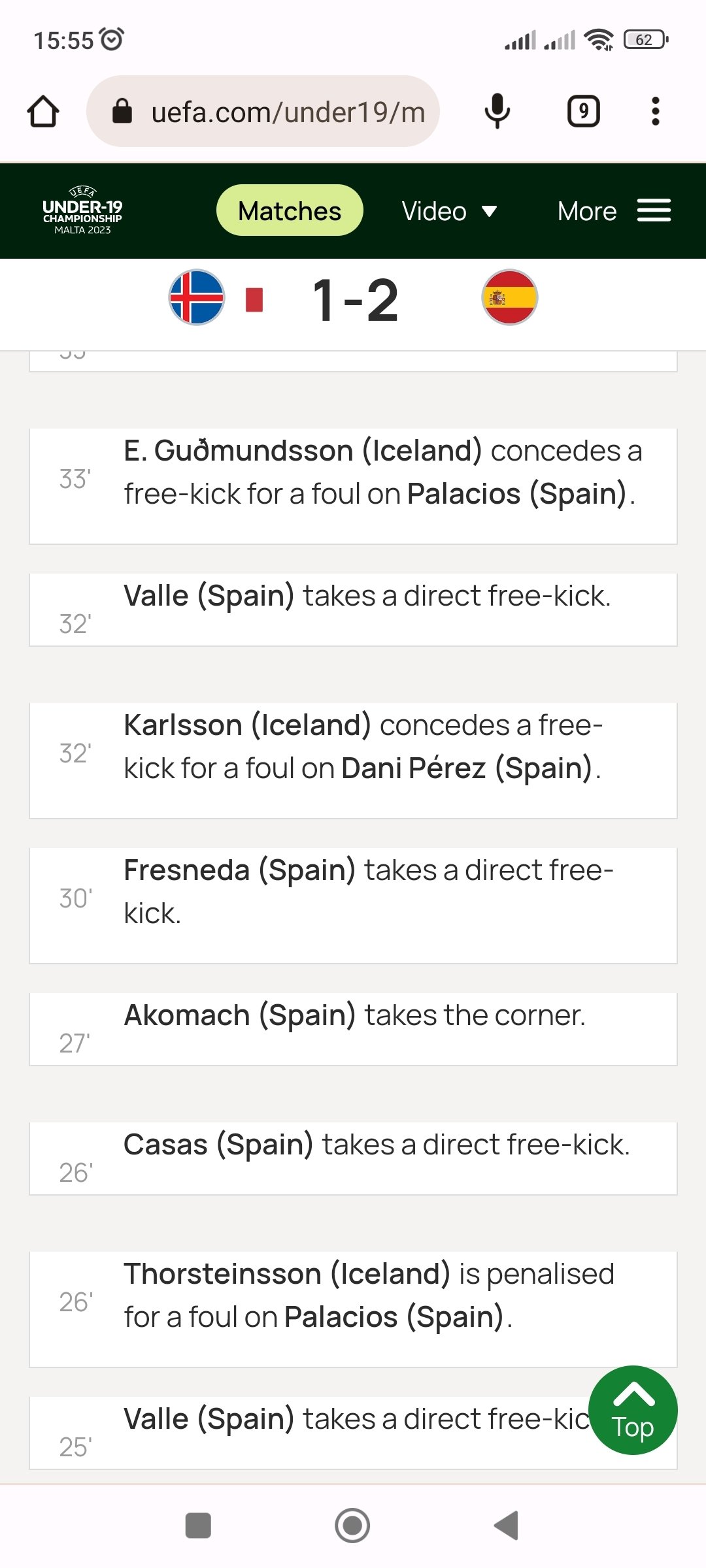Tap the URL address bar
Viewport: 706px width, 1568px height.
(288, 111)
